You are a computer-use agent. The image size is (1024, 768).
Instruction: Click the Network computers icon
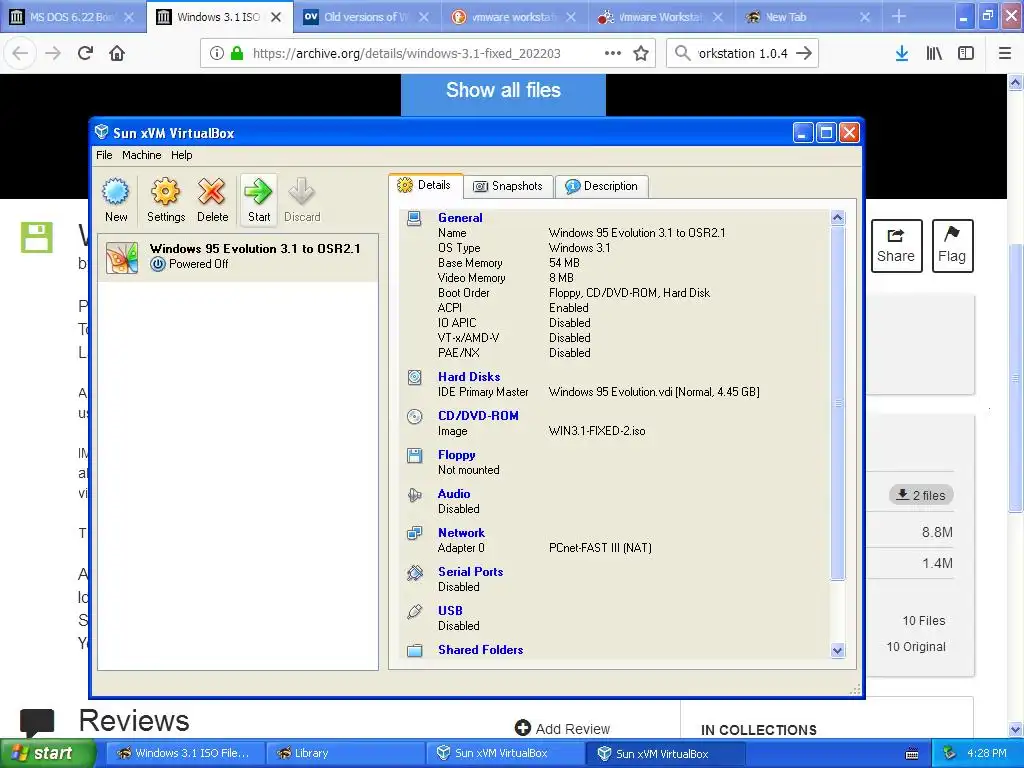[414, 533]
